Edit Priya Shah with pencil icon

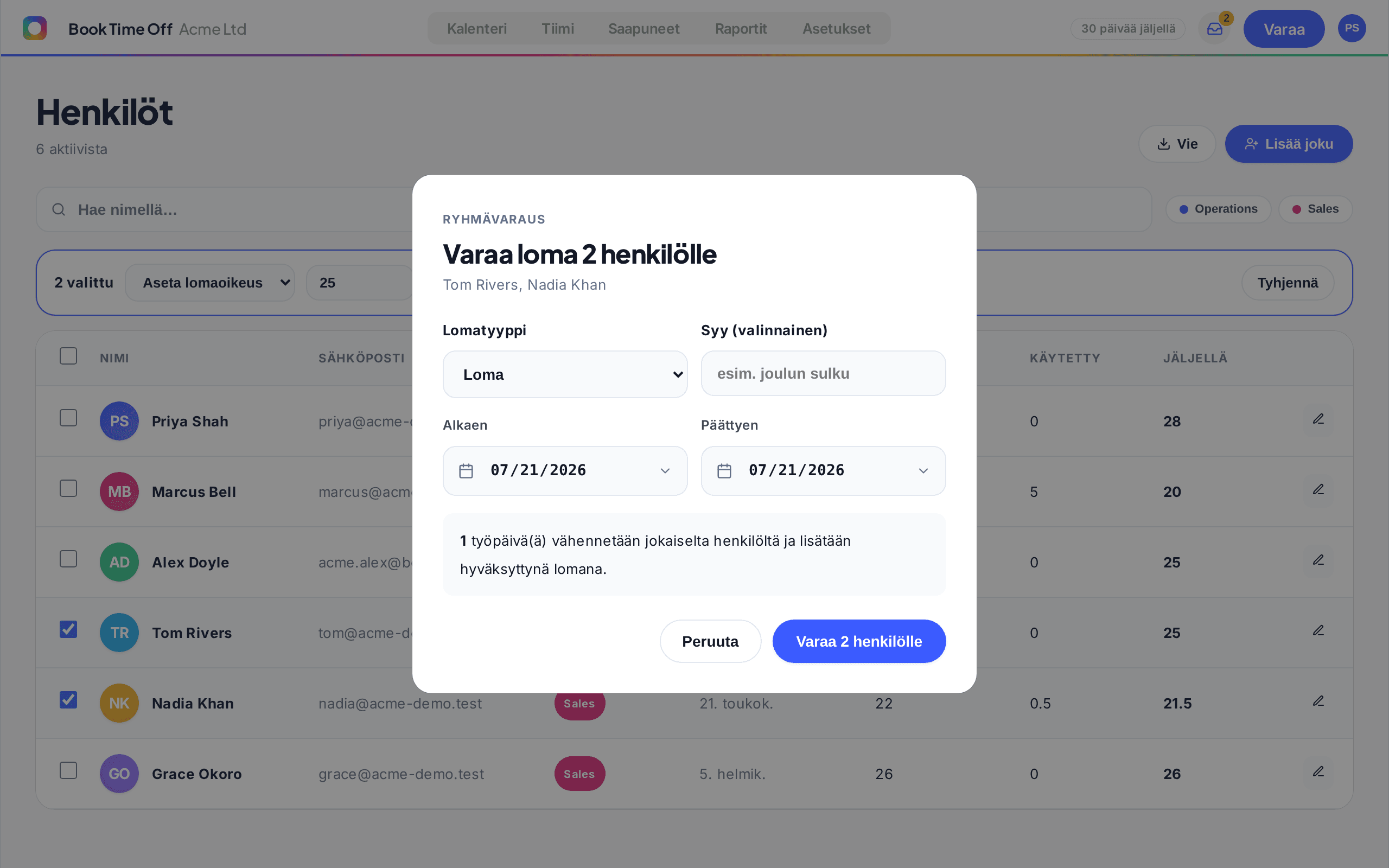coord(1318,420)
